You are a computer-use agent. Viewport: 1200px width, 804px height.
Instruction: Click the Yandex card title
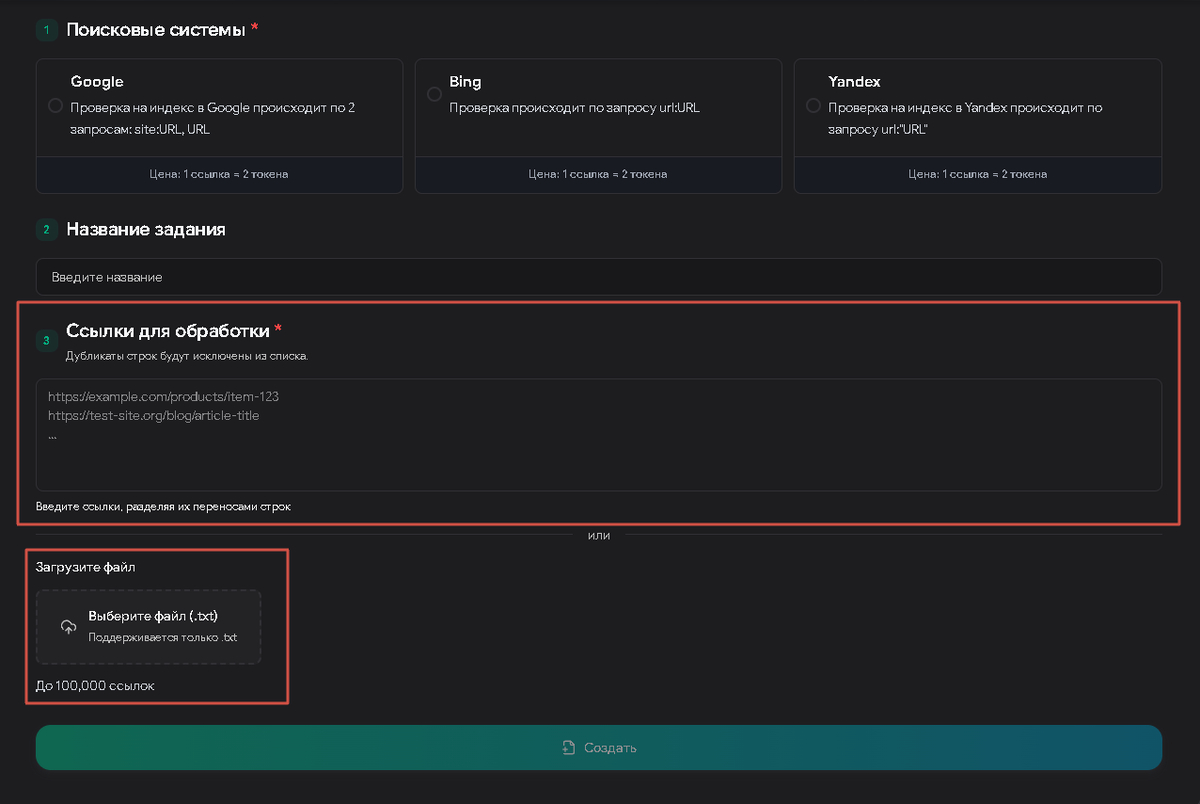pos(854,82)
